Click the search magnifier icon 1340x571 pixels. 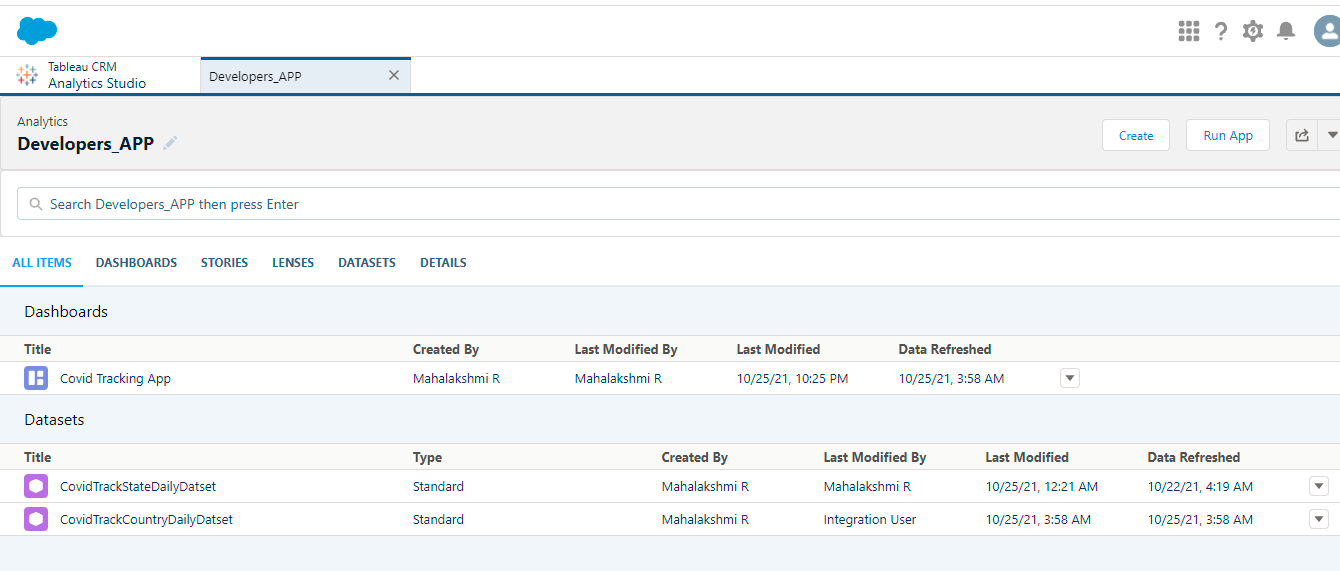point(36,204)
